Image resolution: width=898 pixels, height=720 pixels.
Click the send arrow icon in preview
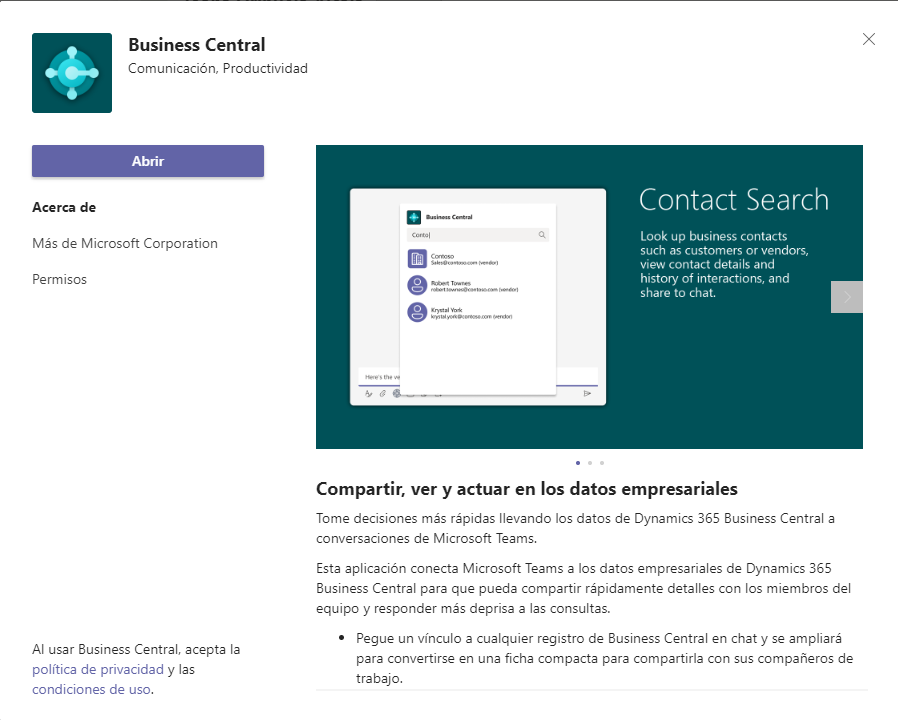pos(587,394)
